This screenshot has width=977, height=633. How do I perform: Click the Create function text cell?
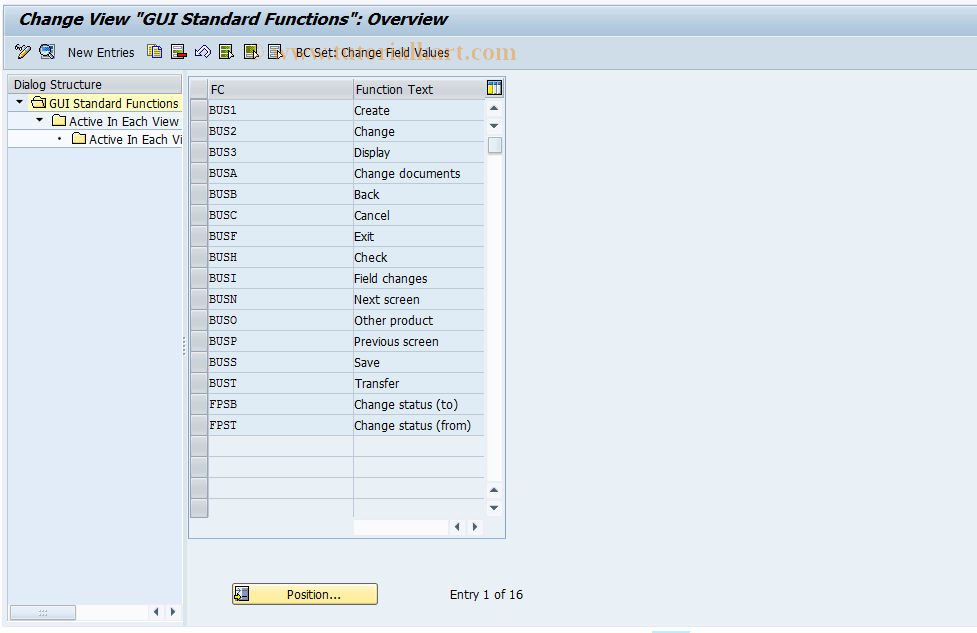tap(419, 110)
